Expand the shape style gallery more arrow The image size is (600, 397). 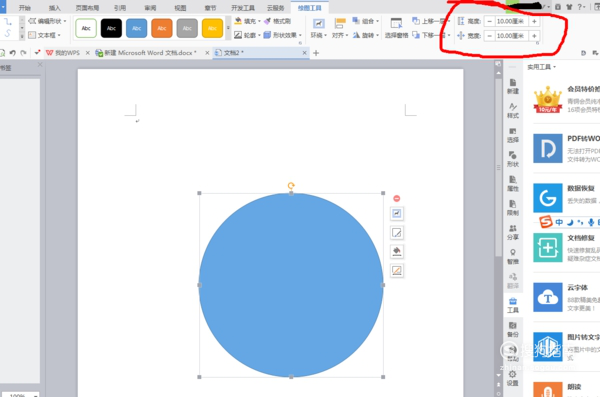click(228, 28)
